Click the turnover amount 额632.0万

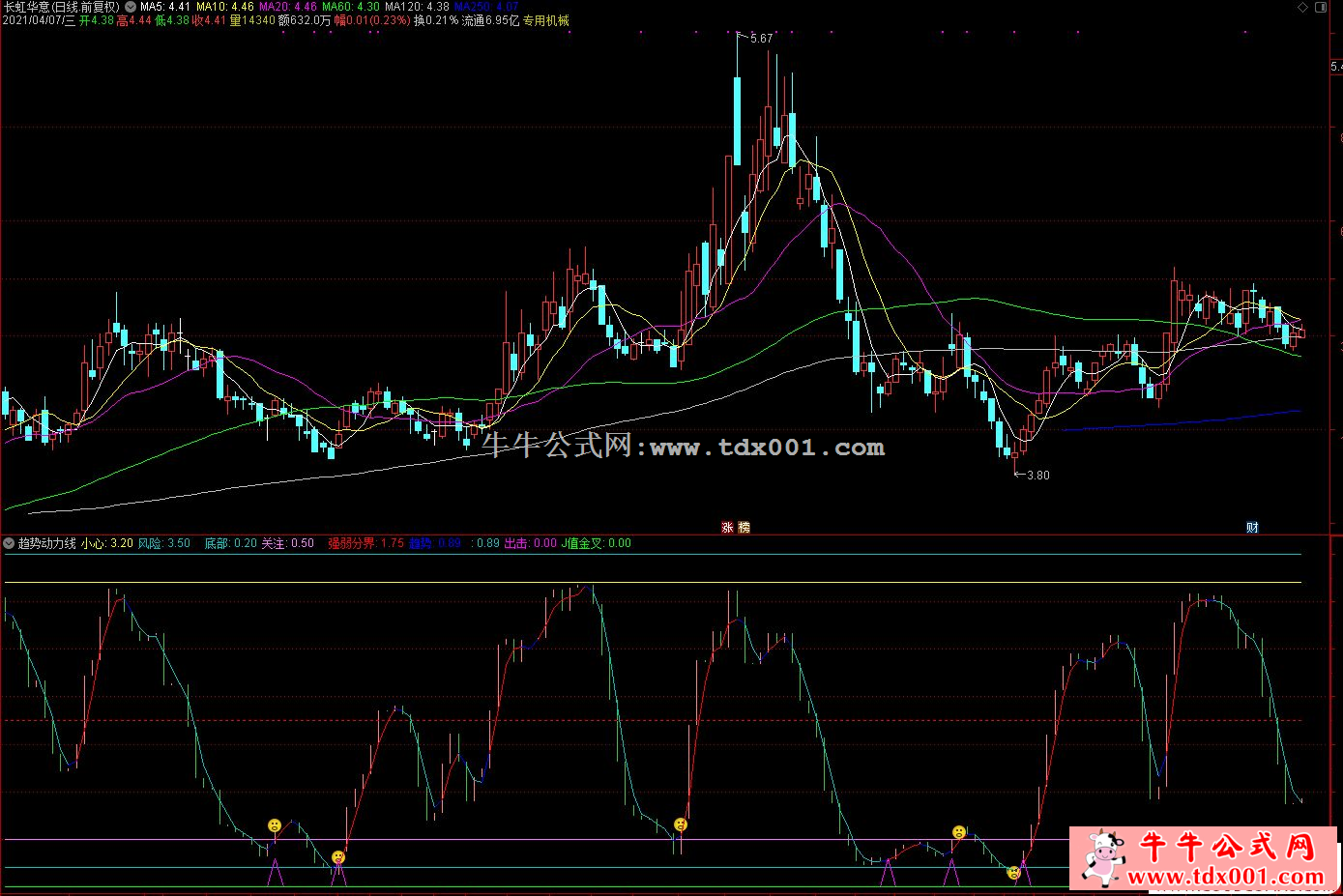pyautogui.click(x=305, y=20)
